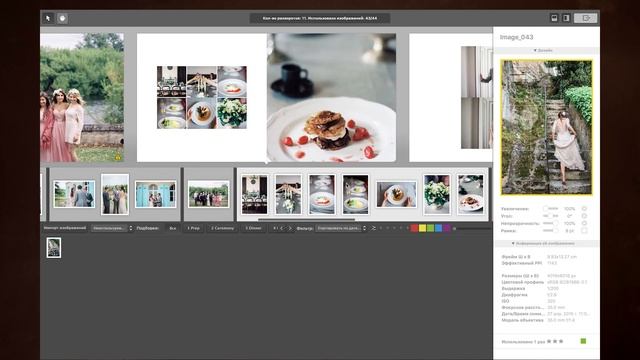Click the export button at top right

point(586,18)
